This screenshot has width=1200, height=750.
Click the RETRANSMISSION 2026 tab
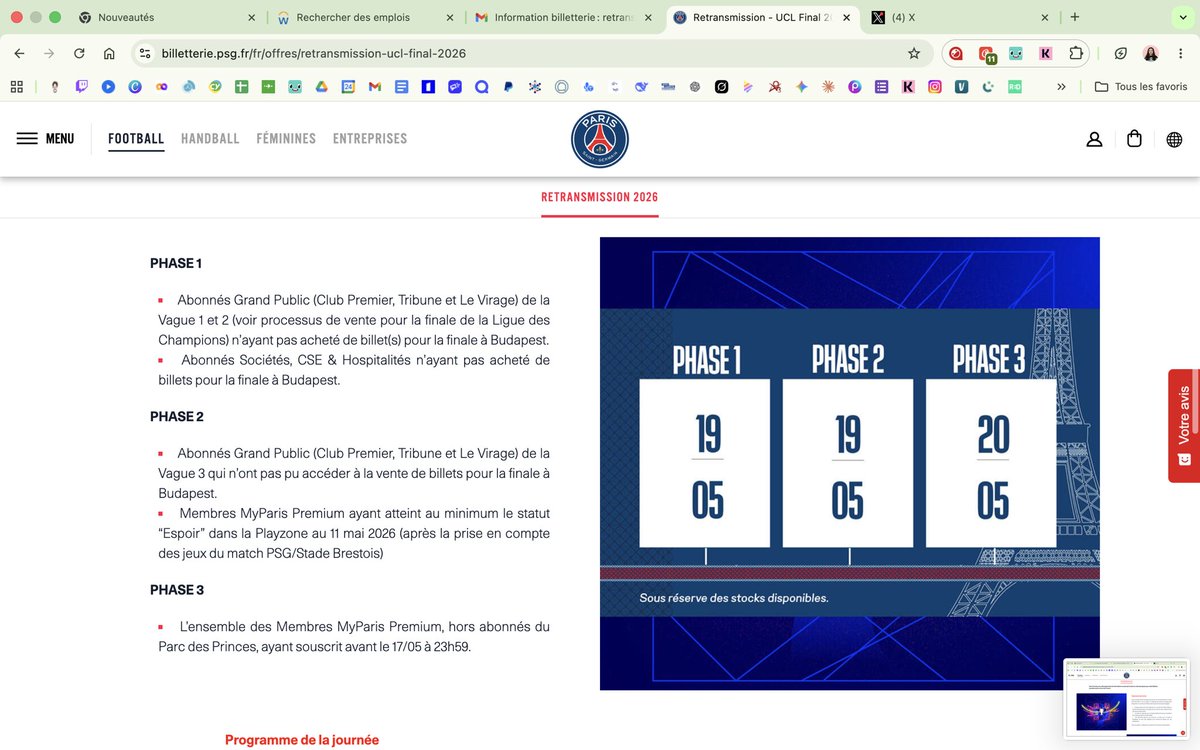click(600, 197)
